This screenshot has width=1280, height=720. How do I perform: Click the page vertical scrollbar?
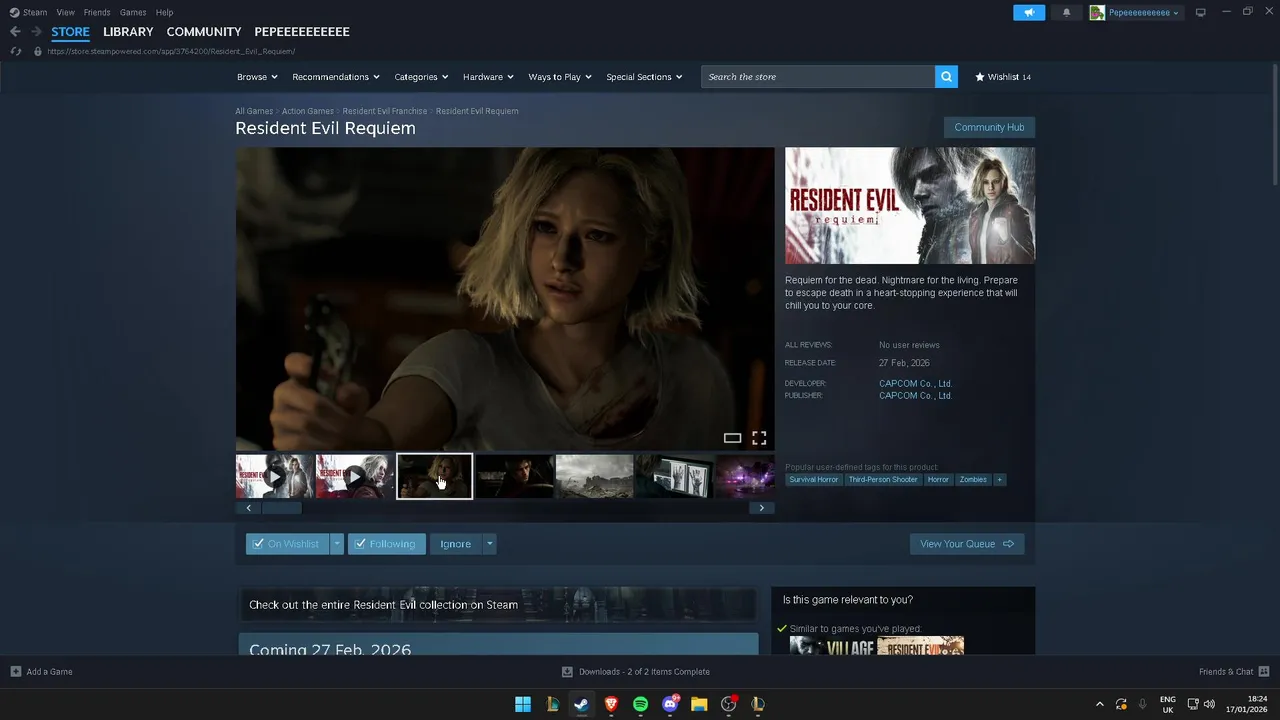[x=1274, y=125]
